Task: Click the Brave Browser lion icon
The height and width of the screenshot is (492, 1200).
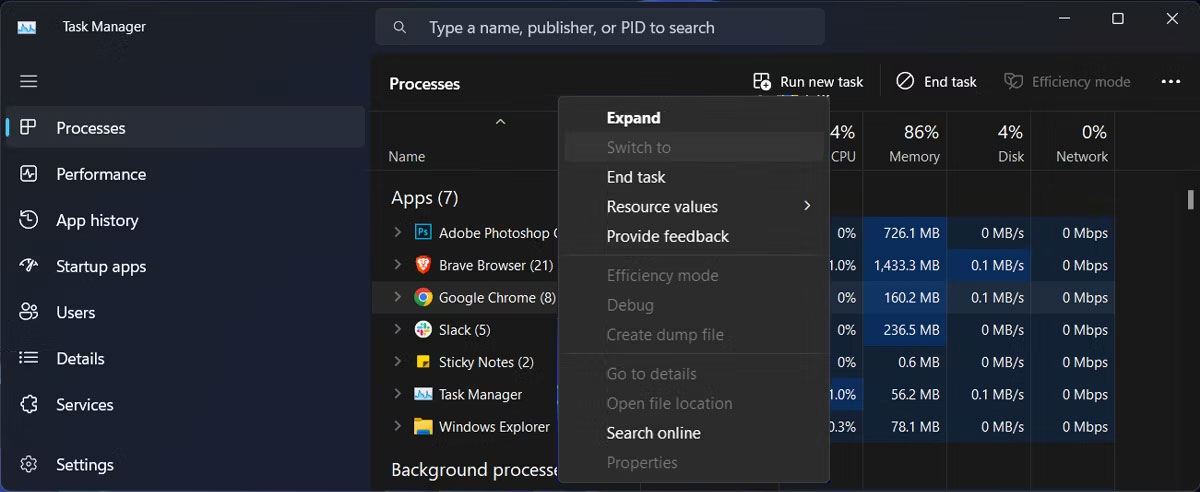Action: (423, 265)
